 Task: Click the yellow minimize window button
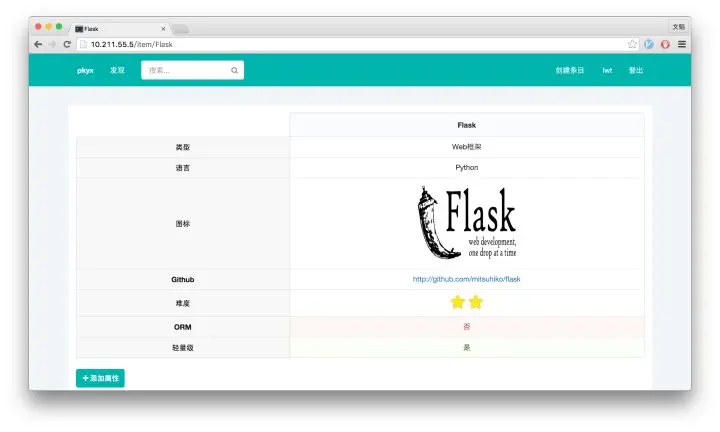tap(48, 27)
